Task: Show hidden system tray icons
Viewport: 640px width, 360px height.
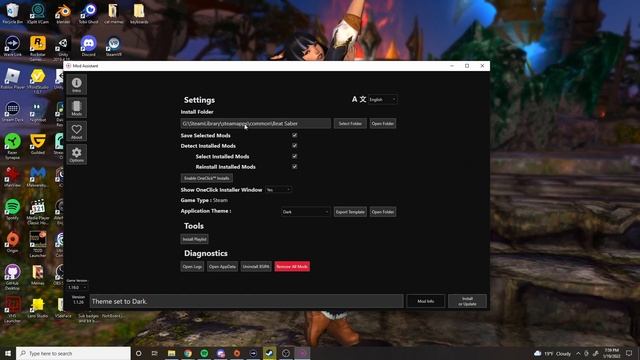Action: coord(578,353)
